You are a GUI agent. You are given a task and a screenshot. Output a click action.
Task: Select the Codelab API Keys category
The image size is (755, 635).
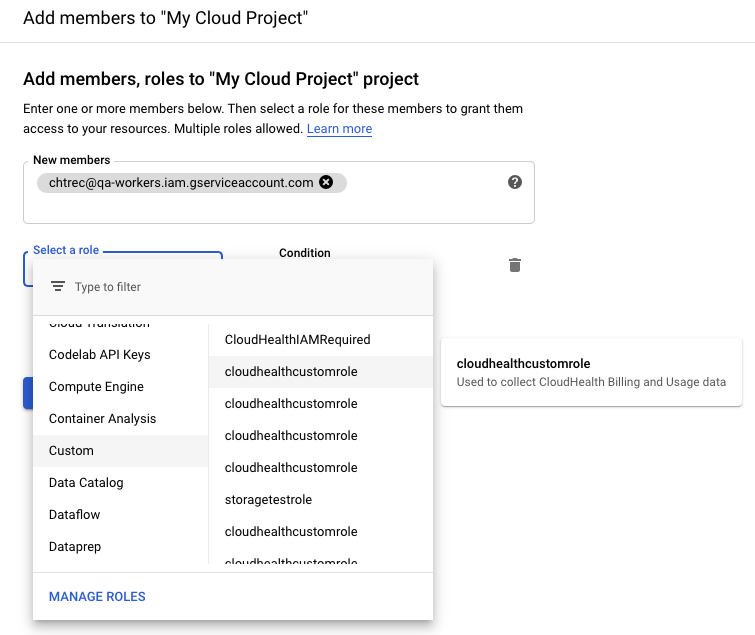[x=100, y=355]
